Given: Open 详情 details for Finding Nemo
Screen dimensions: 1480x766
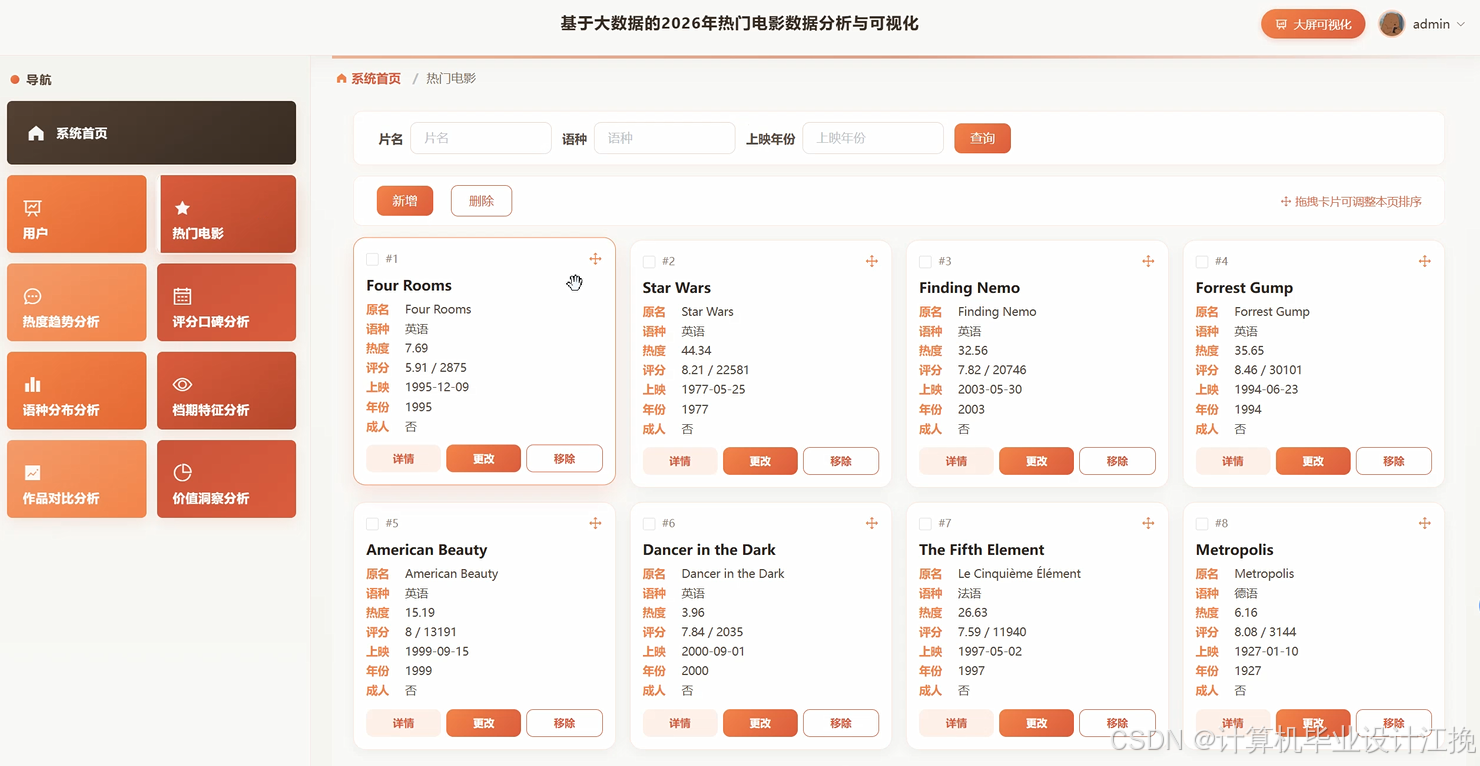Looking at the screenshot, I should tap(957, 461).
